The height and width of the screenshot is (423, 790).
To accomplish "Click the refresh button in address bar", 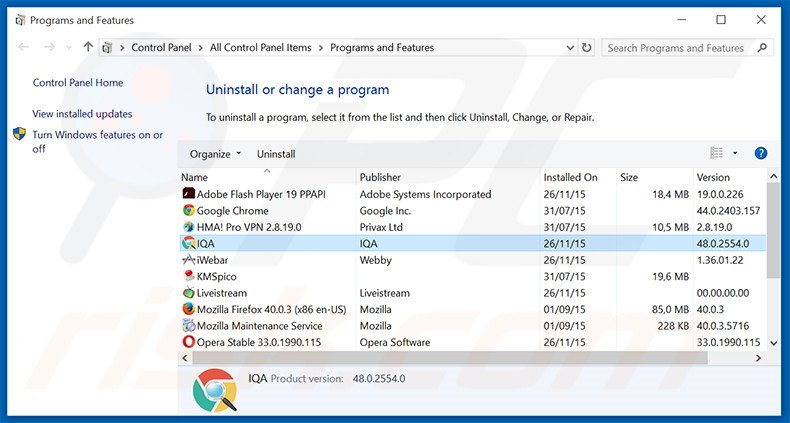I will (586, 48).
